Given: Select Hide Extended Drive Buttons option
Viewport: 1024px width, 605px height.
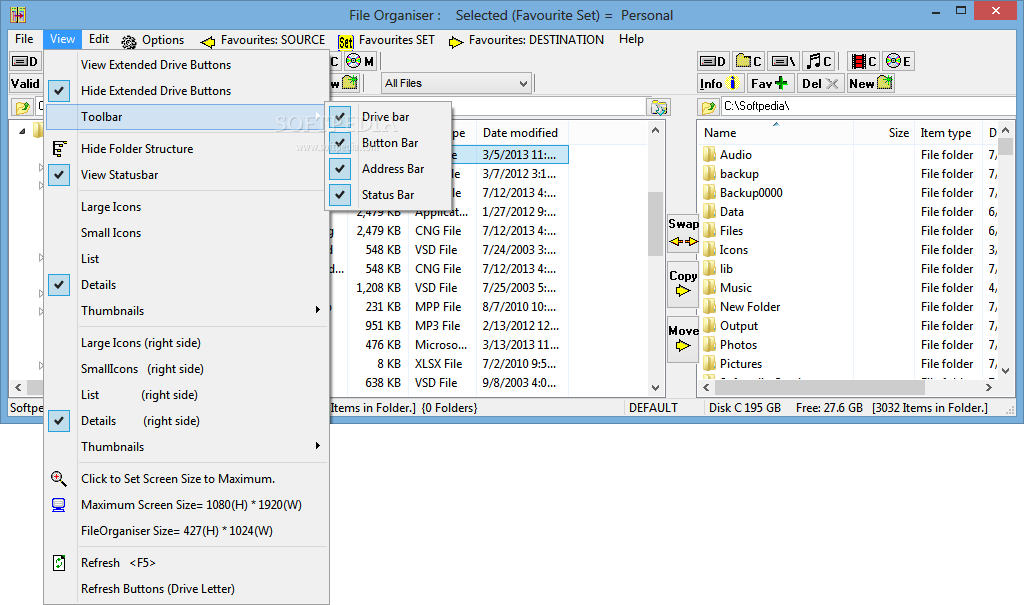Looking at the screenshot, I should click(186, 91).
